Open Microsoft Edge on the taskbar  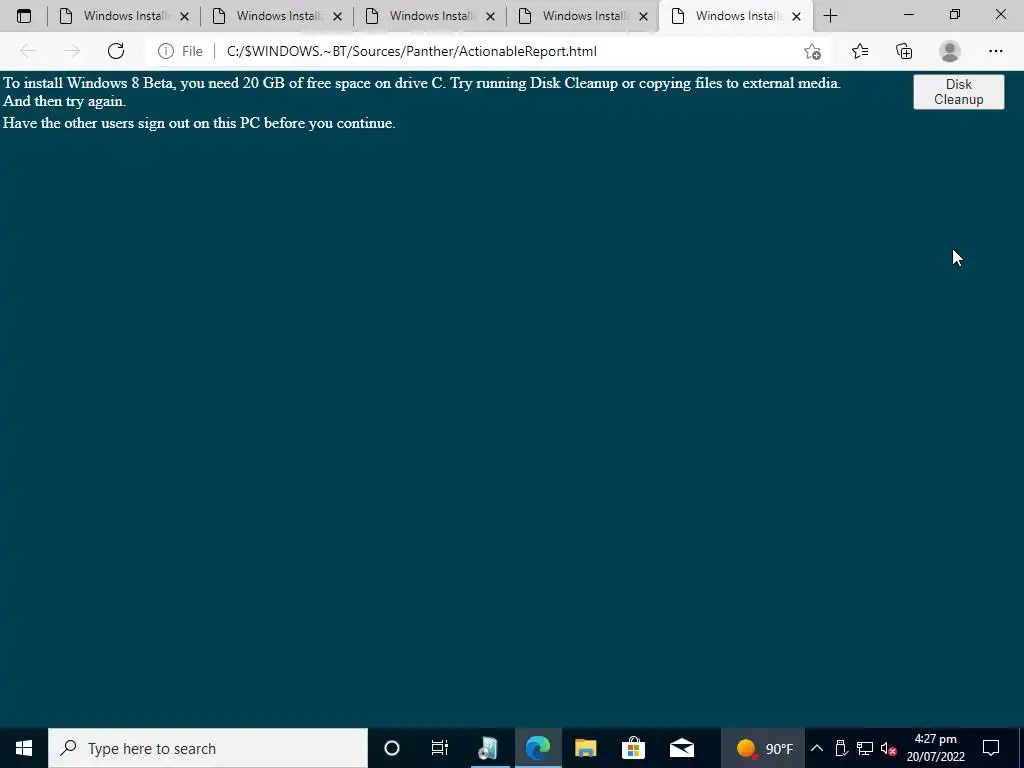537,748
